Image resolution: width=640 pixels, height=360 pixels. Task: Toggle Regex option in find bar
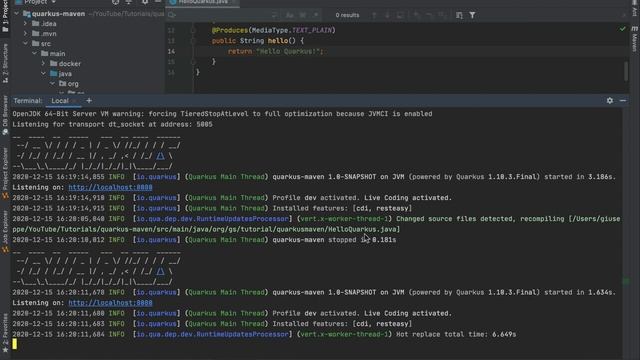coord(316,15)
